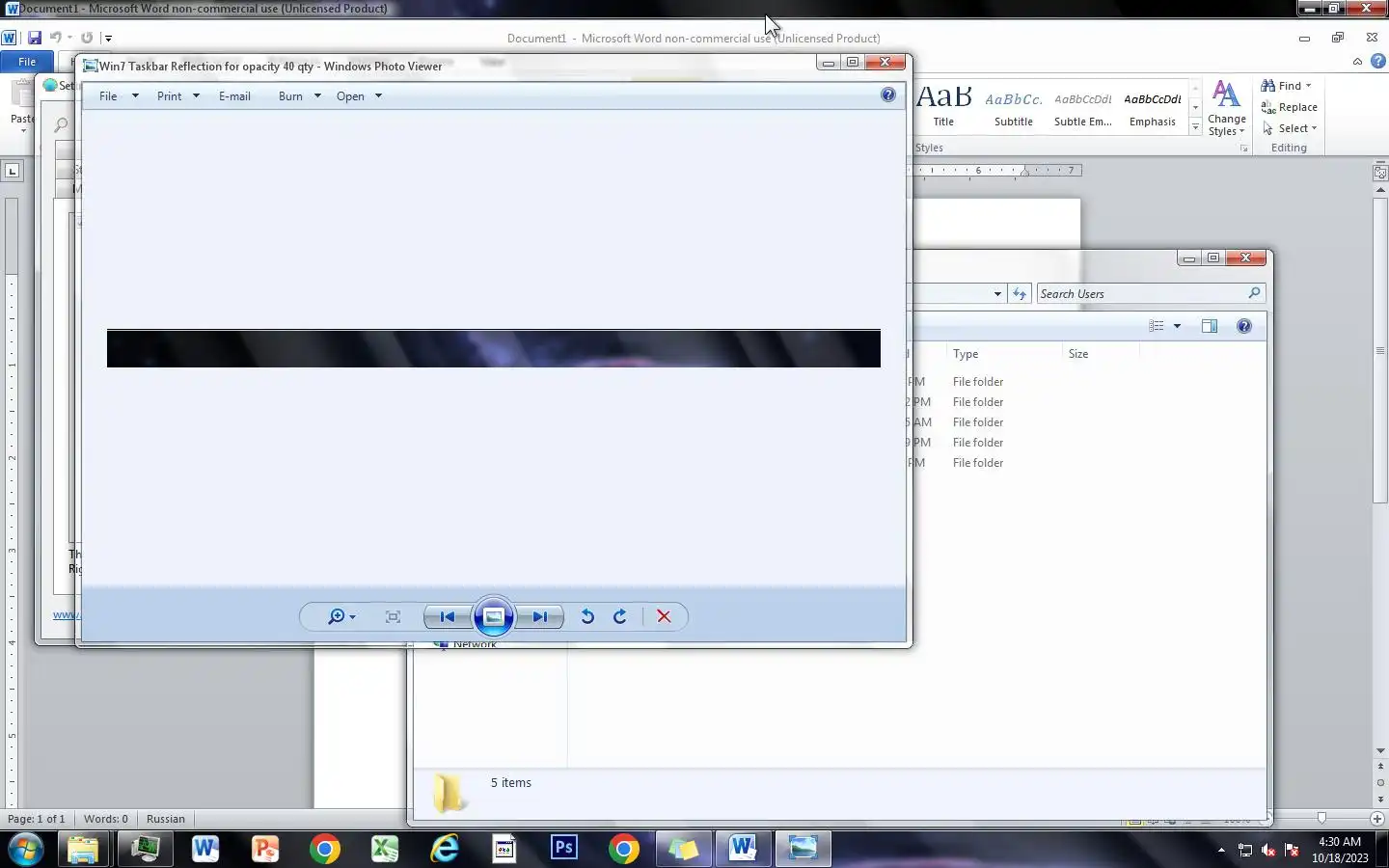The width and height of the screenshot is (1389, 868).
Task: Open Explorer view options dropdown arrow
Action: (1177, 326)
